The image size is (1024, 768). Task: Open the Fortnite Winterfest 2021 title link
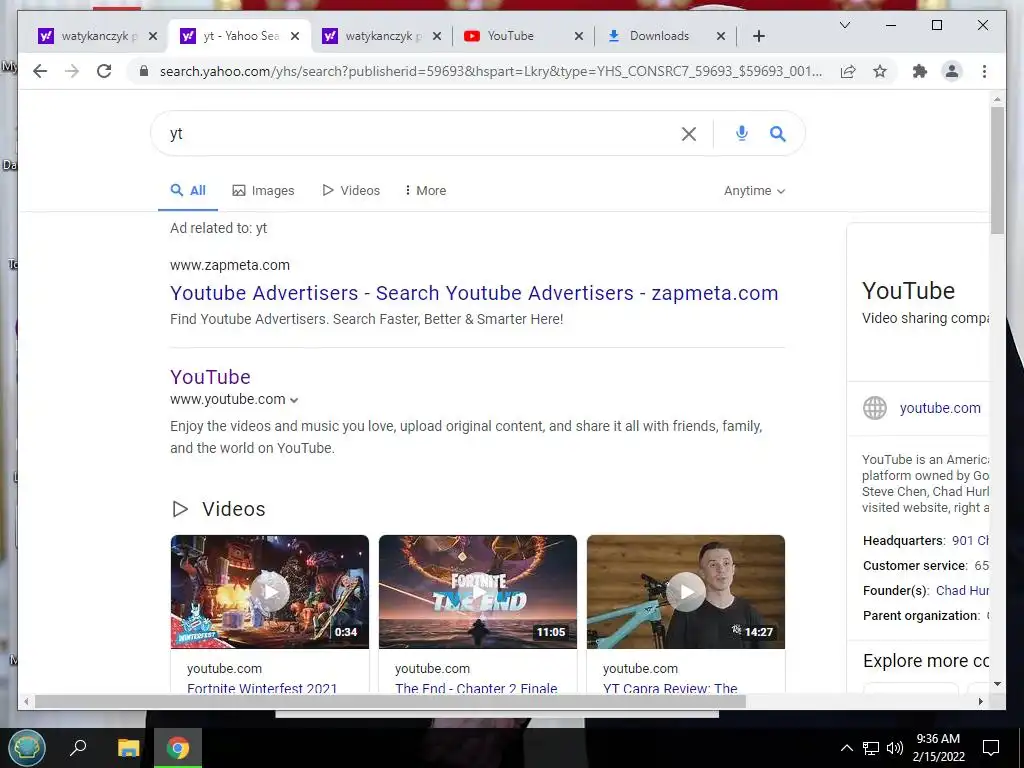pos(262,688)
